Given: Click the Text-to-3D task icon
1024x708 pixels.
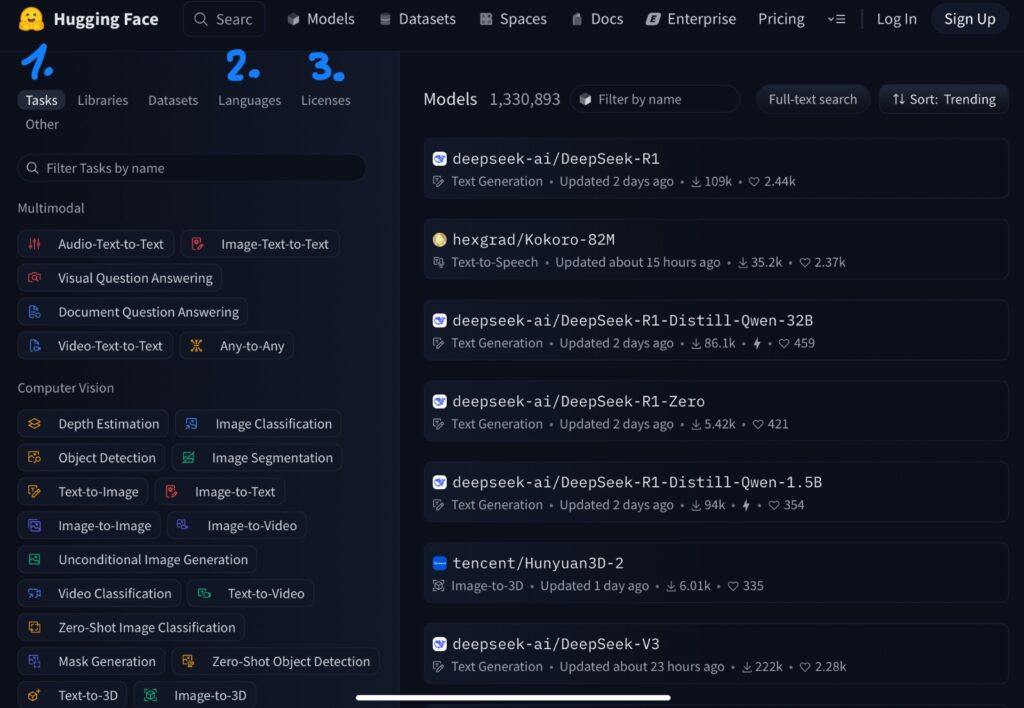Looking at the screenshot, I should tap(35, 696).
